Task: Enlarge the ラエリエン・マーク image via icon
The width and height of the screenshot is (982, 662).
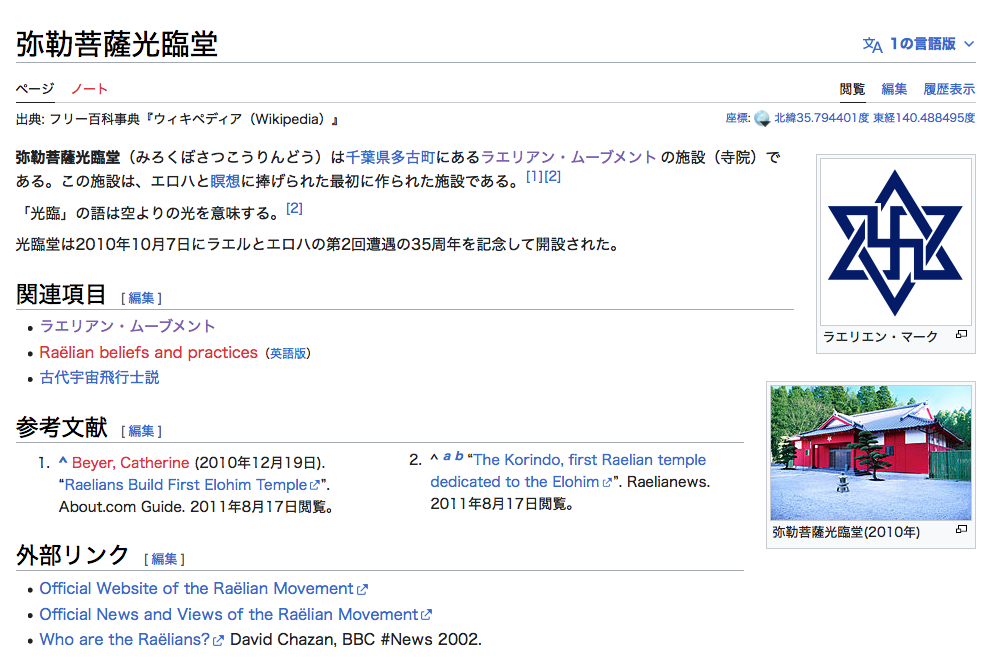Action: point(961,334)
